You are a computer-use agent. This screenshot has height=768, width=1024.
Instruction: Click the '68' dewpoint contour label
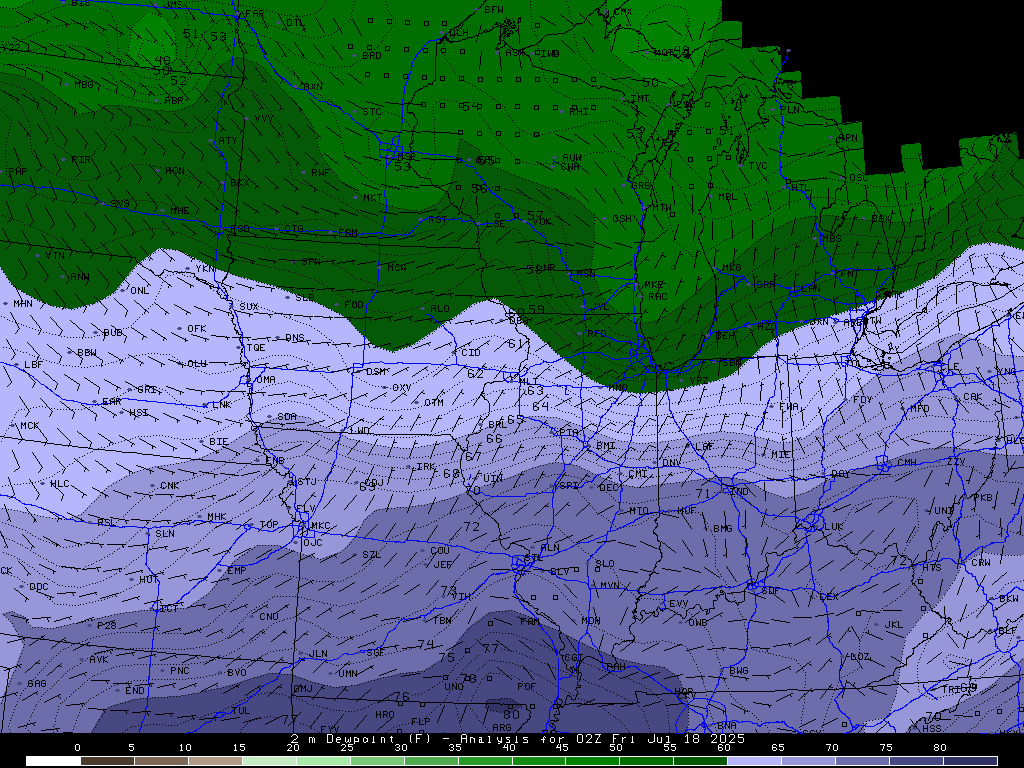pos(451,473)
